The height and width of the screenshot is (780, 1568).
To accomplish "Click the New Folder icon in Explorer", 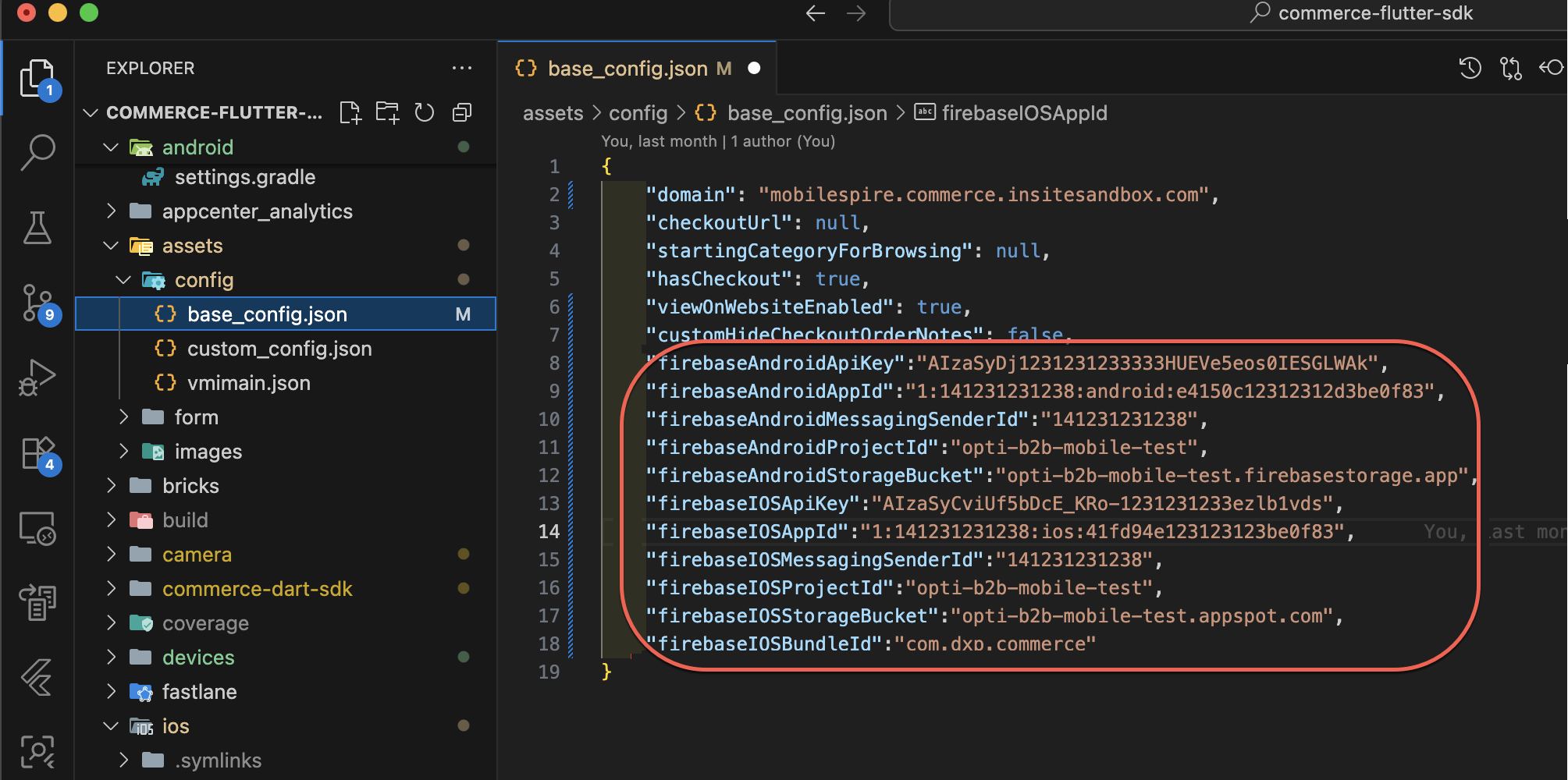I will coord(387,112).
